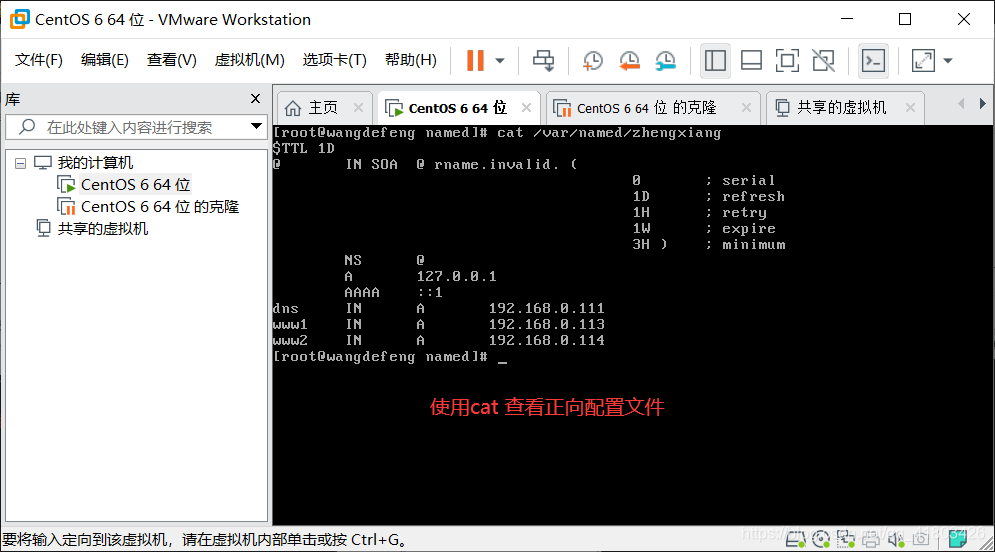995x552 pixels.
Task: Open the 文件(F) menu
Action: coord(39,60)
